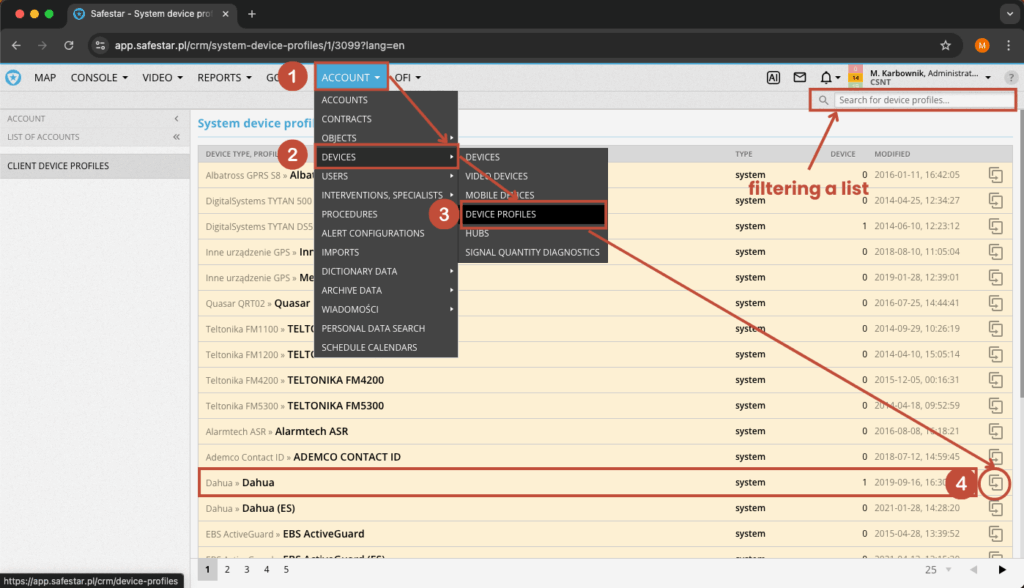
Task: Open the mail messages icon
Action: [x=799, y=77]
